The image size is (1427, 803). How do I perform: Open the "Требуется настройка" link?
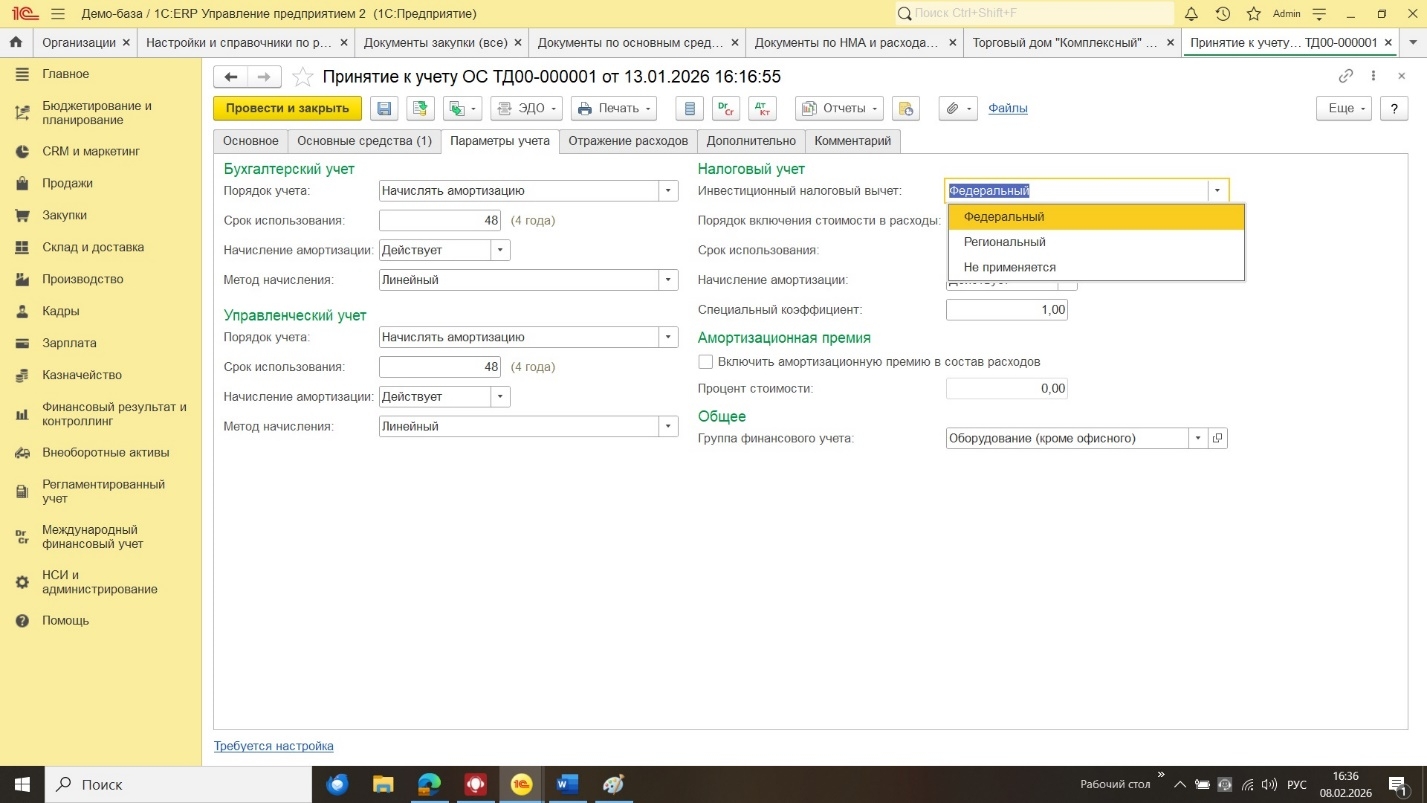[273, 746]
